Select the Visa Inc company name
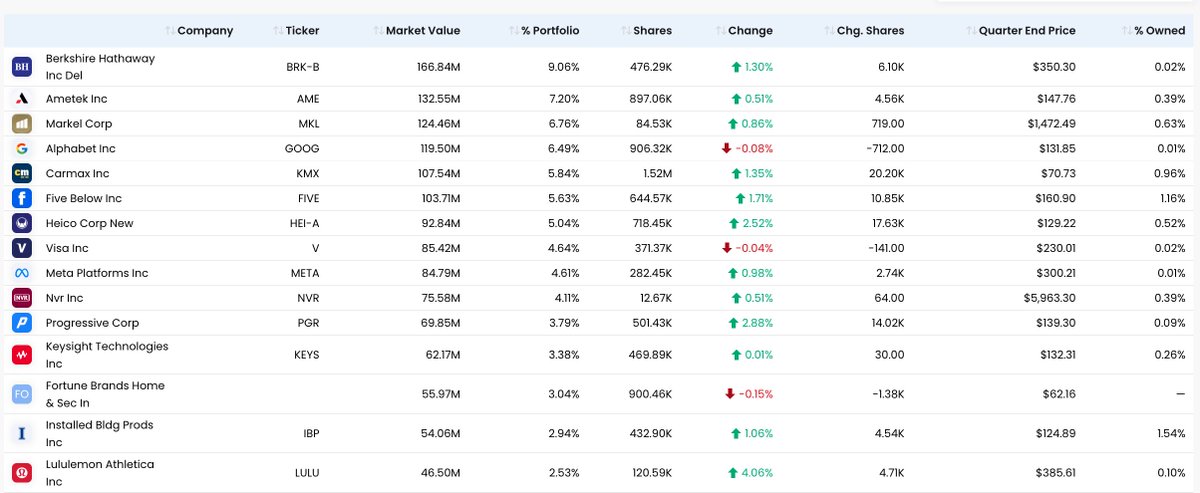The image size is (1200, 493). (67, 248)
